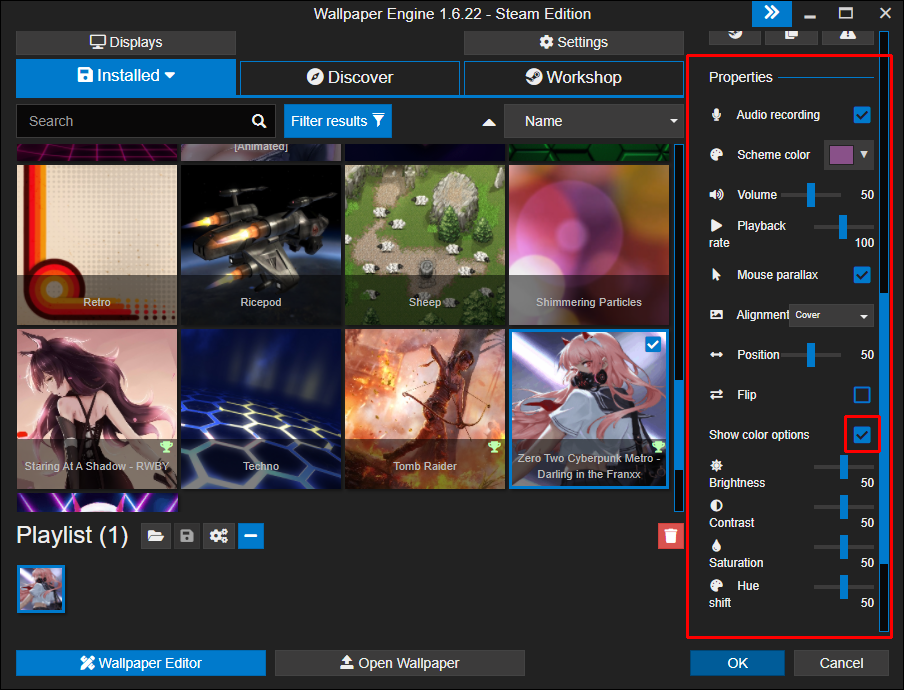Click the Open Wallpaper button
Viewport: 904px width, 690px height.
coord(400,662)
